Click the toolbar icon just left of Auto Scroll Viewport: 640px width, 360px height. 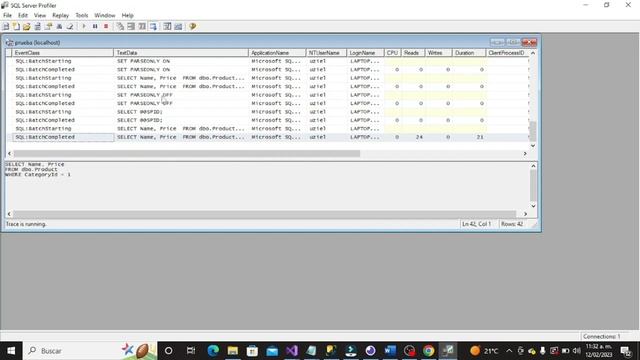point(142,27)
